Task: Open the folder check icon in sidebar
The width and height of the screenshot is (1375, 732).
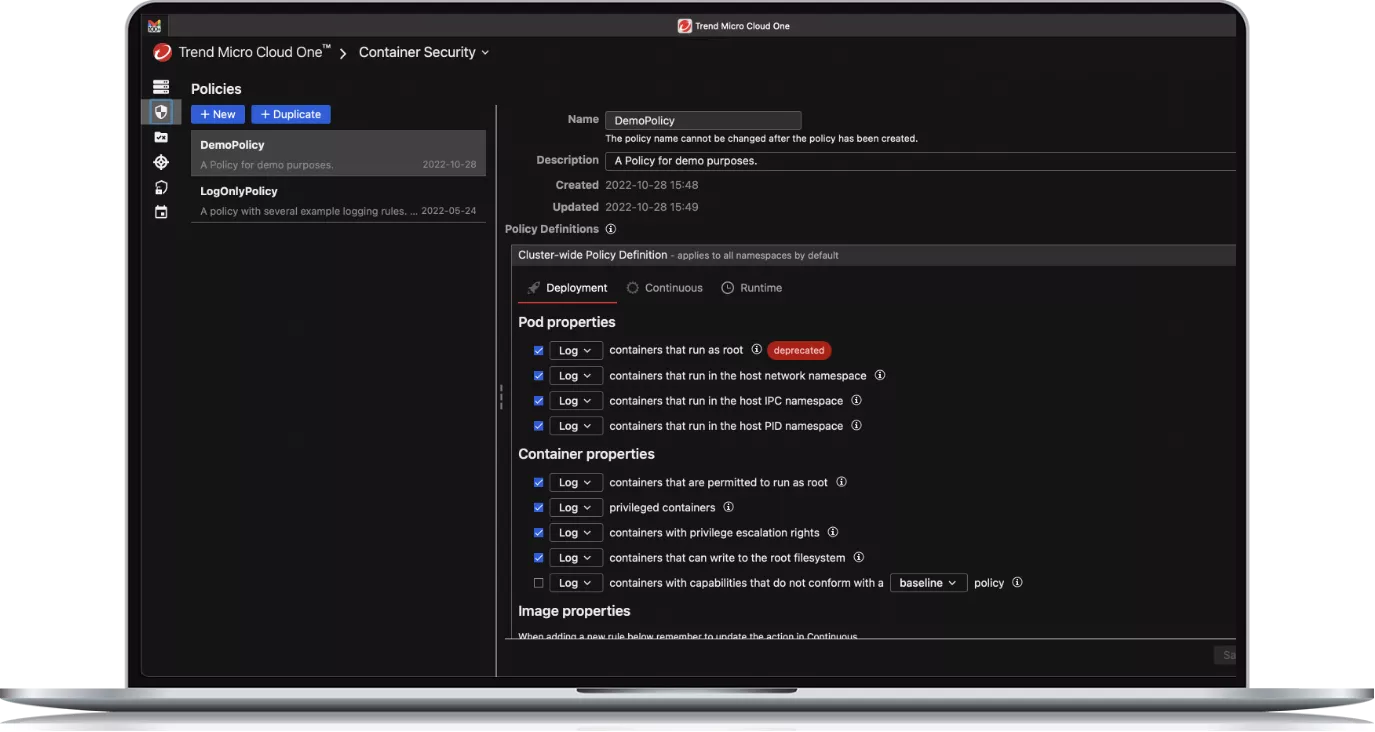Action: (x=161, y=137)
